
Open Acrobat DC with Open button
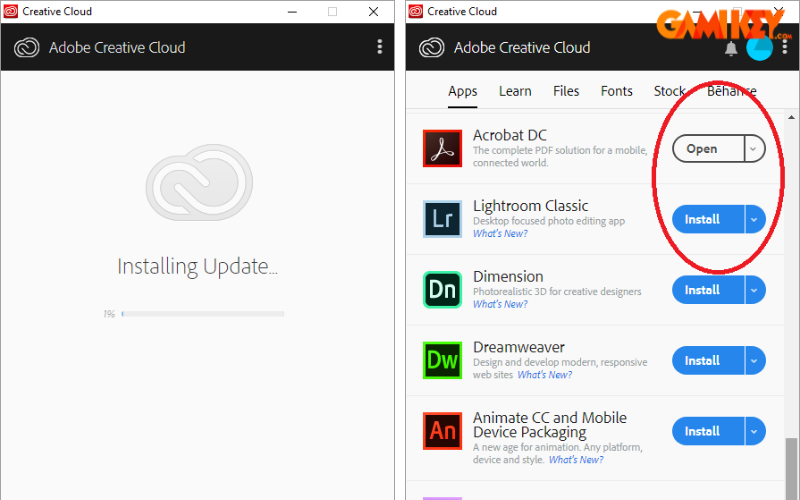(708, 148)
